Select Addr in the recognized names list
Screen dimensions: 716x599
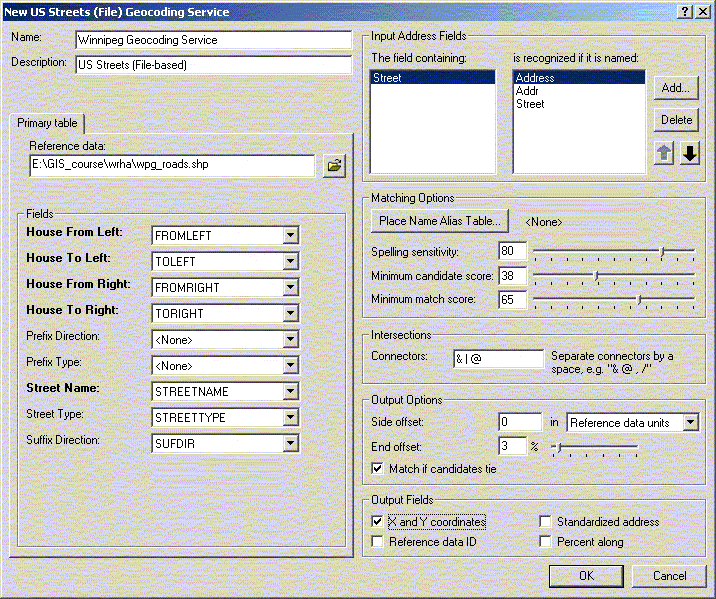pos(528,91)
